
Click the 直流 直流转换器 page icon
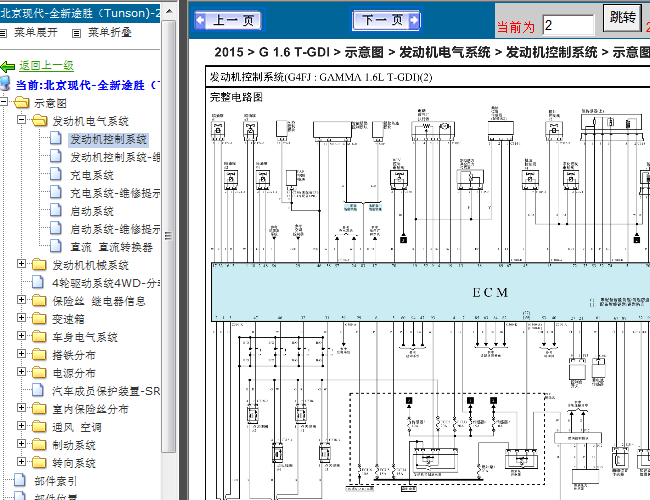(56, 246)
